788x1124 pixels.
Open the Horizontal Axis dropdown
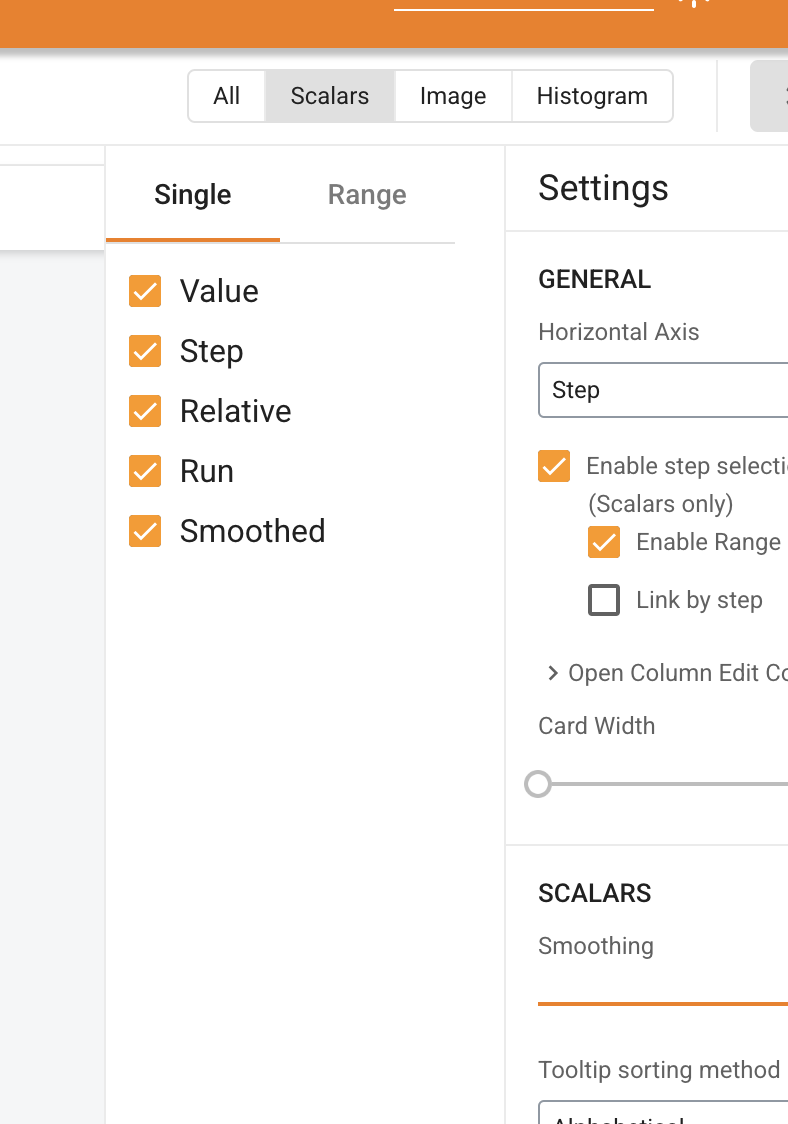point(663,390)
